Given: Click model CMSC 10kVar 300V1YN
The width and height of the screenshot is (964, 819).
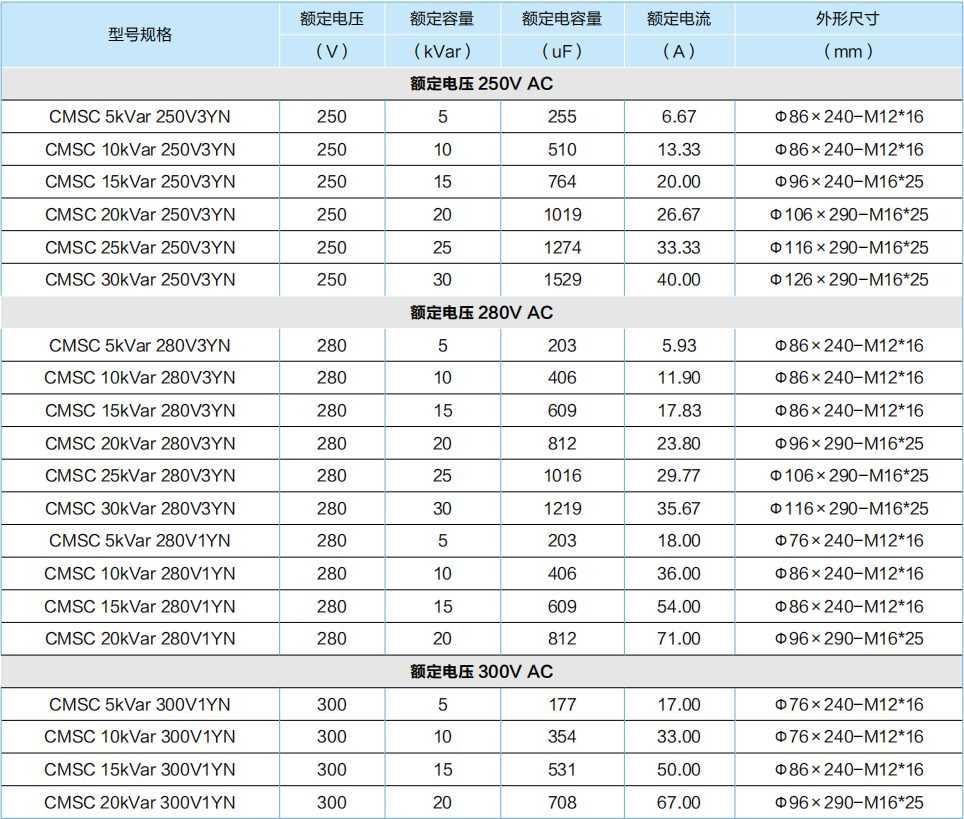Looking at the screenshot, I should click(x=140, y=737).
